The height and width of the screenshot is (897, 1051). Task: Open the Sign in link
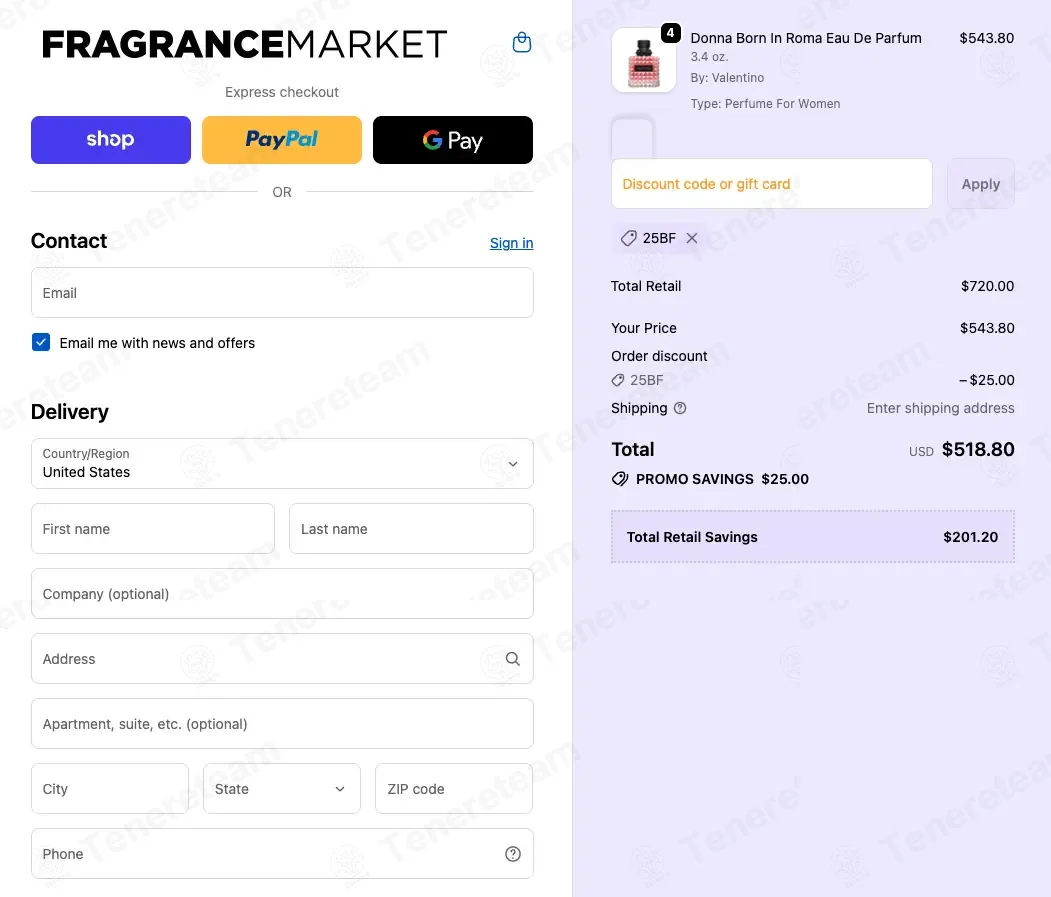[511, 243]
